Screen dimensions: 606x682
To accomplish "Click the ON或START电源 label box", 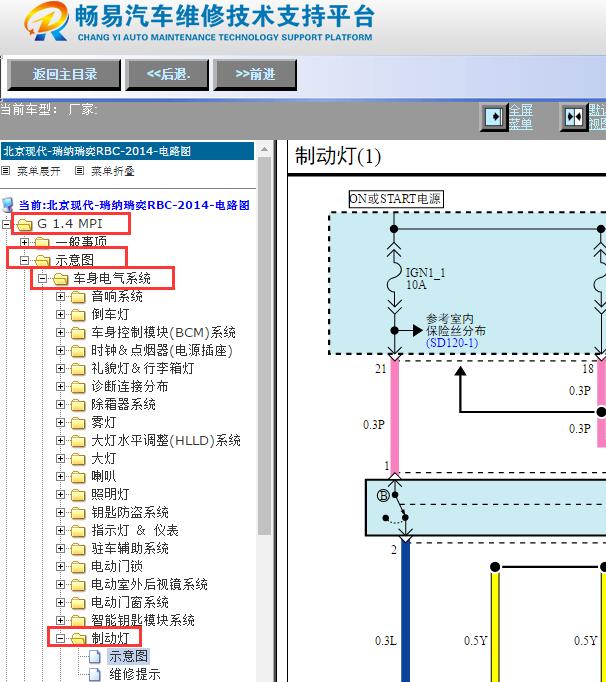I will coord(396,199).
